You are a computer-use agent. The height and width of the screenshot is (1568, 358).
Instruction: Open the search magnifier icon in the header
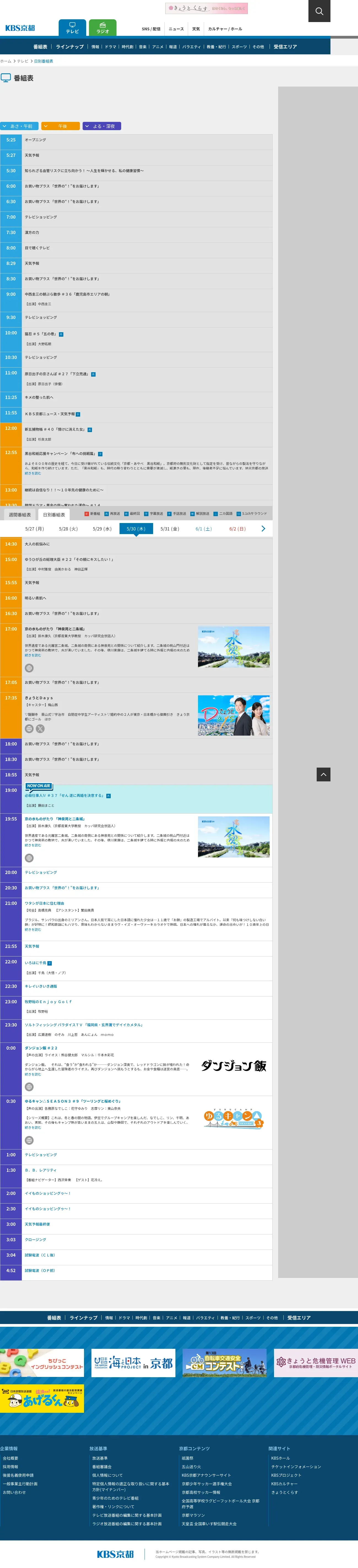point(319,11)
